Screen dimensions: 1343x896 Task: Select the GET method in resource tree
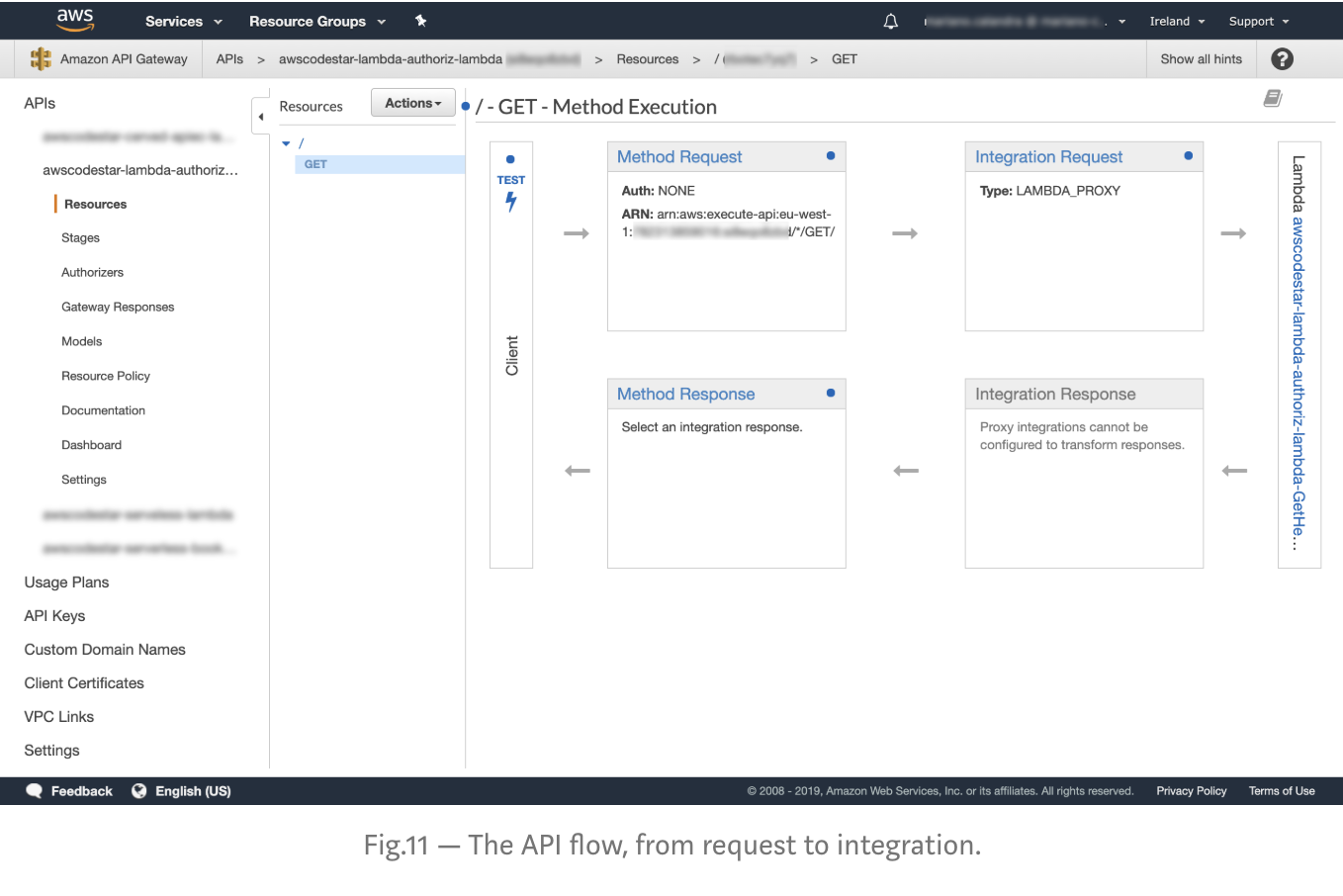(x=380, y=164)
